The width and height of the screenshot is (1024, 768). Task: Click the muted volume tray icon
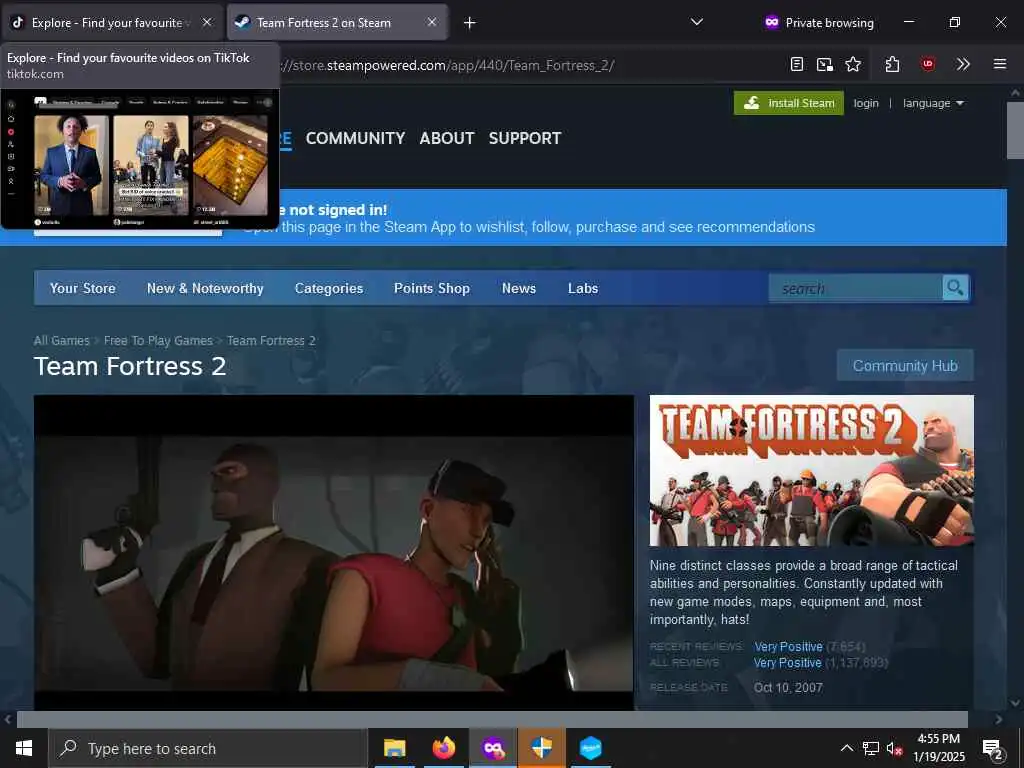[895, 749]
